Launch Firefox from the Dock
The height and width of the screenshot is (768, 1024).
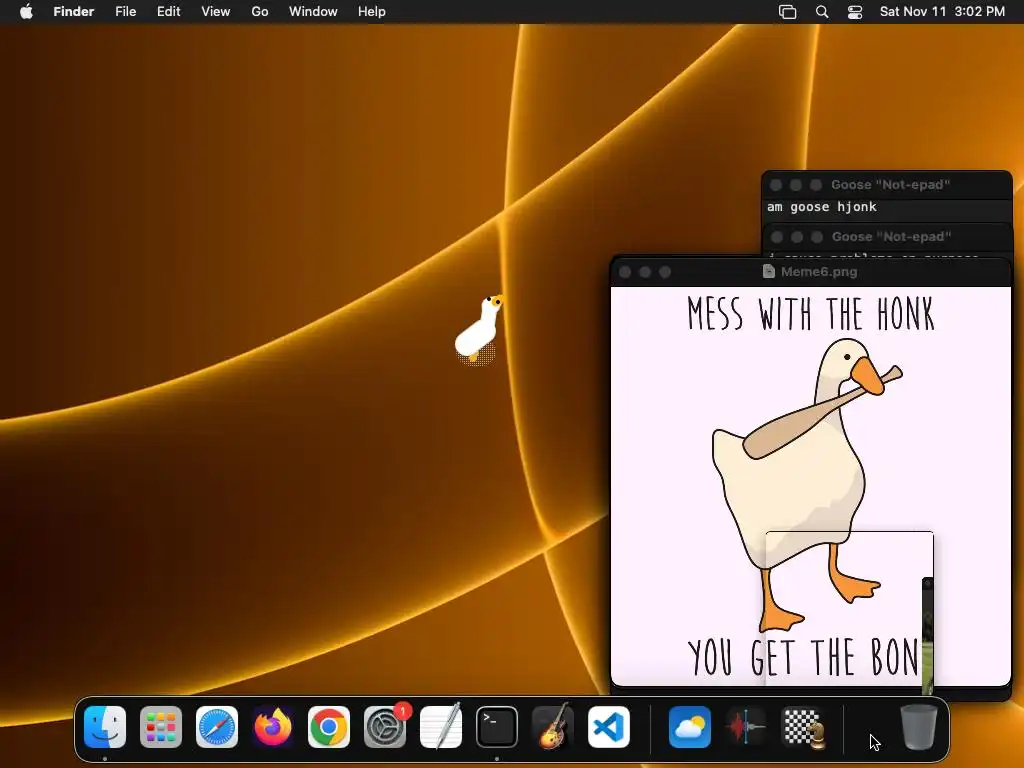pos(273,727)
